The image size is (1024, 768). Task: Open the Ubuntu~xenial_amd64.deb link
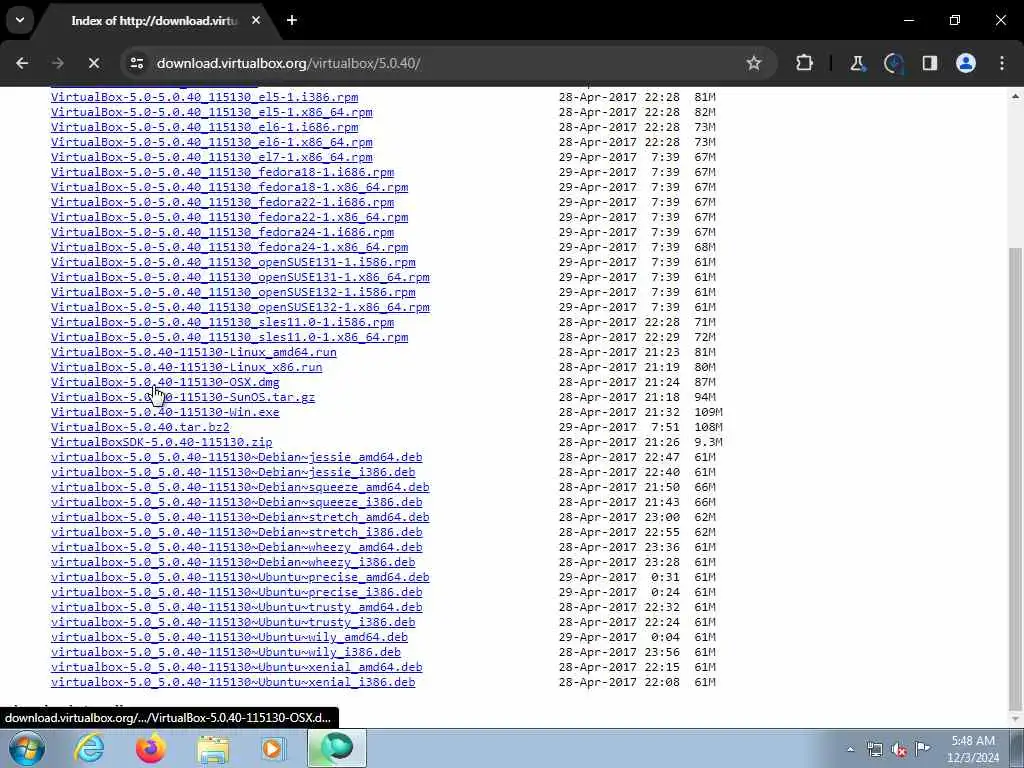tap(236, 667)
